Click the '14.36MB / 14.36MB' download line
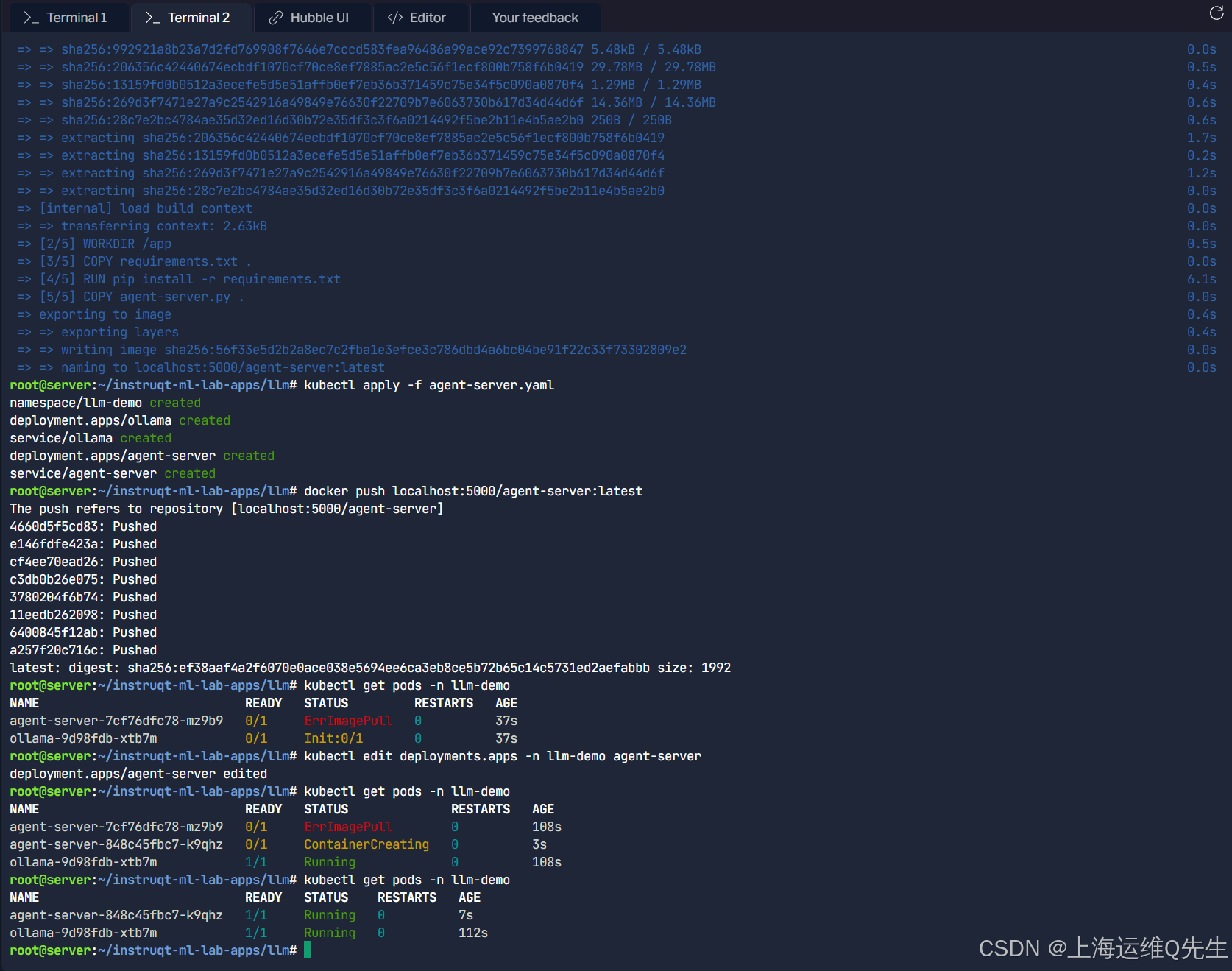The width and height of the screenshot is (1232, 971). 367,102
